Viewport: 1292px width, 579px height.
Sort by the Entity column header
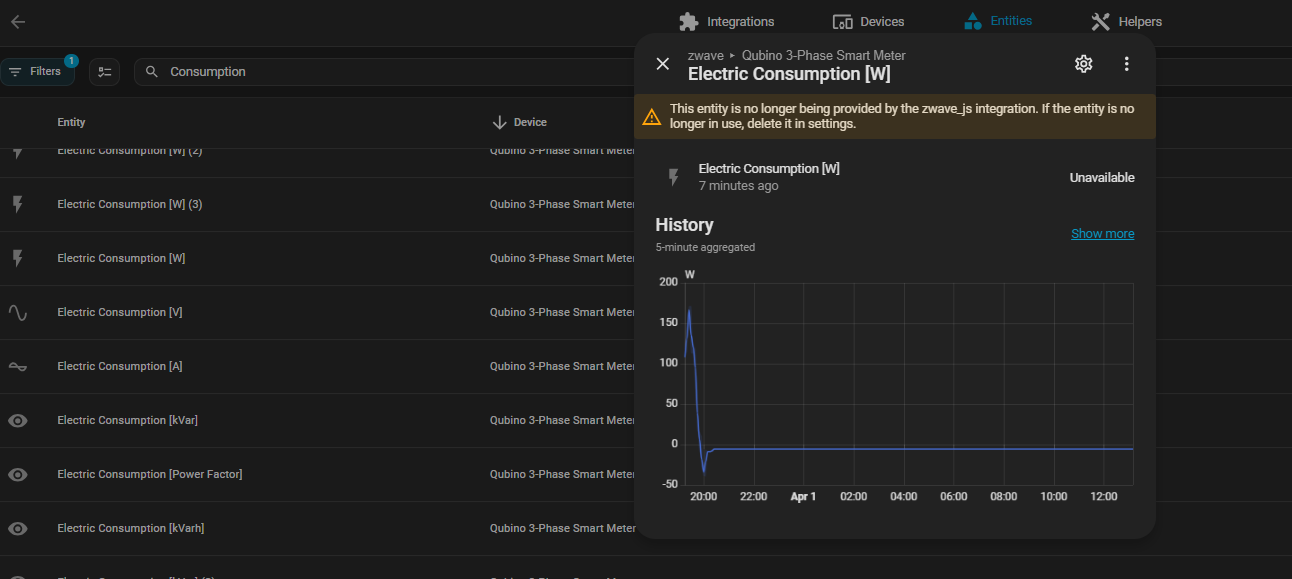point(71,122)
